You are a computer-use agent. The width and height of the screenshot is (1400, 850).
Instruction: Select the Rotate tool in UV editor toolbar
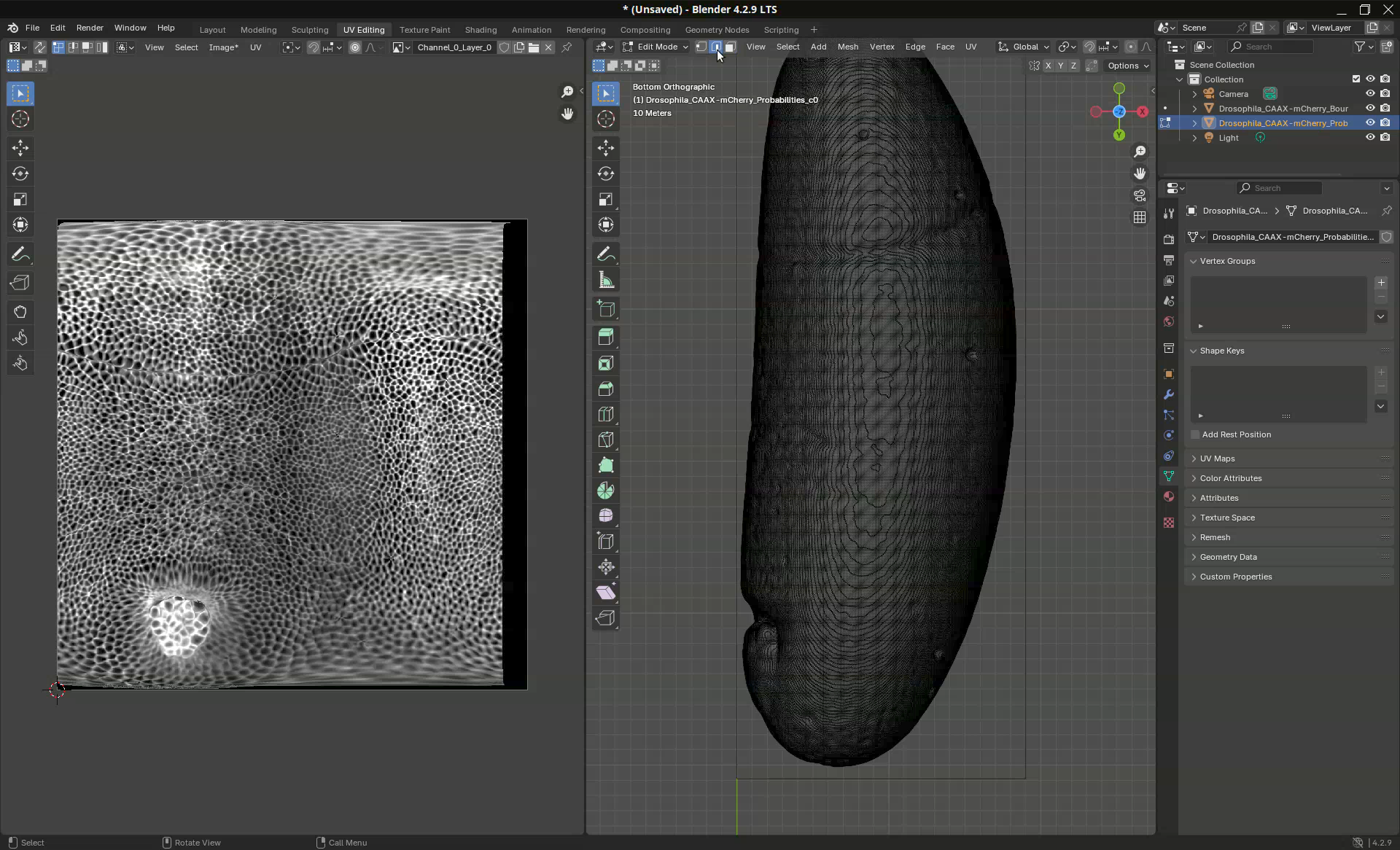[x=20, y=173]
